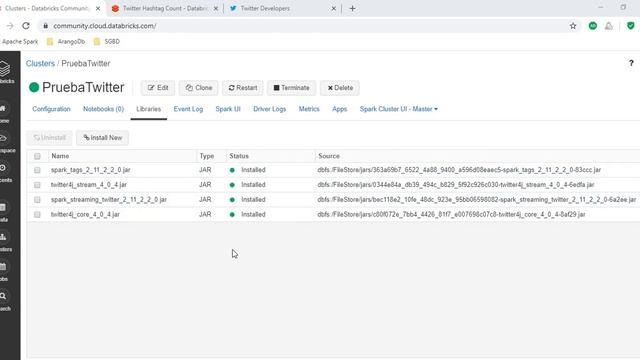
Task: Check the spark_tags_2_11_2_2_0 jar row
Action: coord(37,170)
